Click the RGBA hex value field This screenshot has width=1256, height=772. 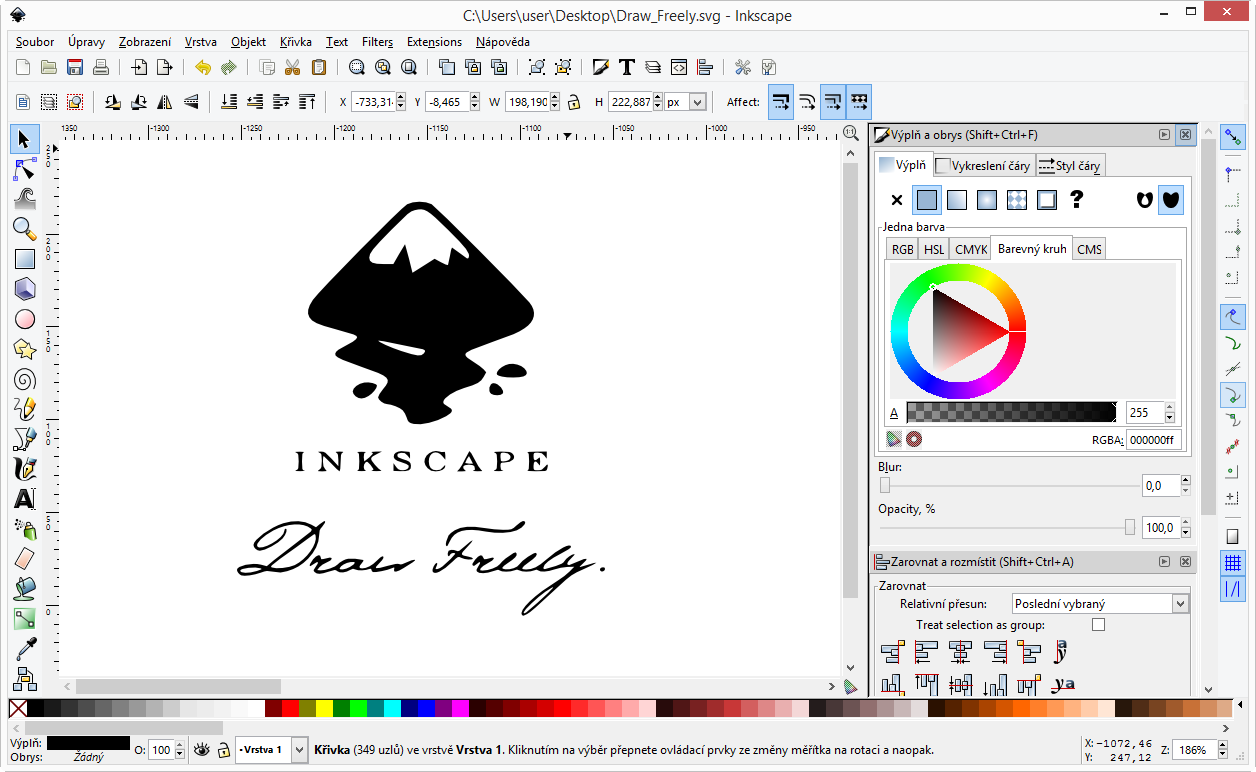pos(1154,440)
